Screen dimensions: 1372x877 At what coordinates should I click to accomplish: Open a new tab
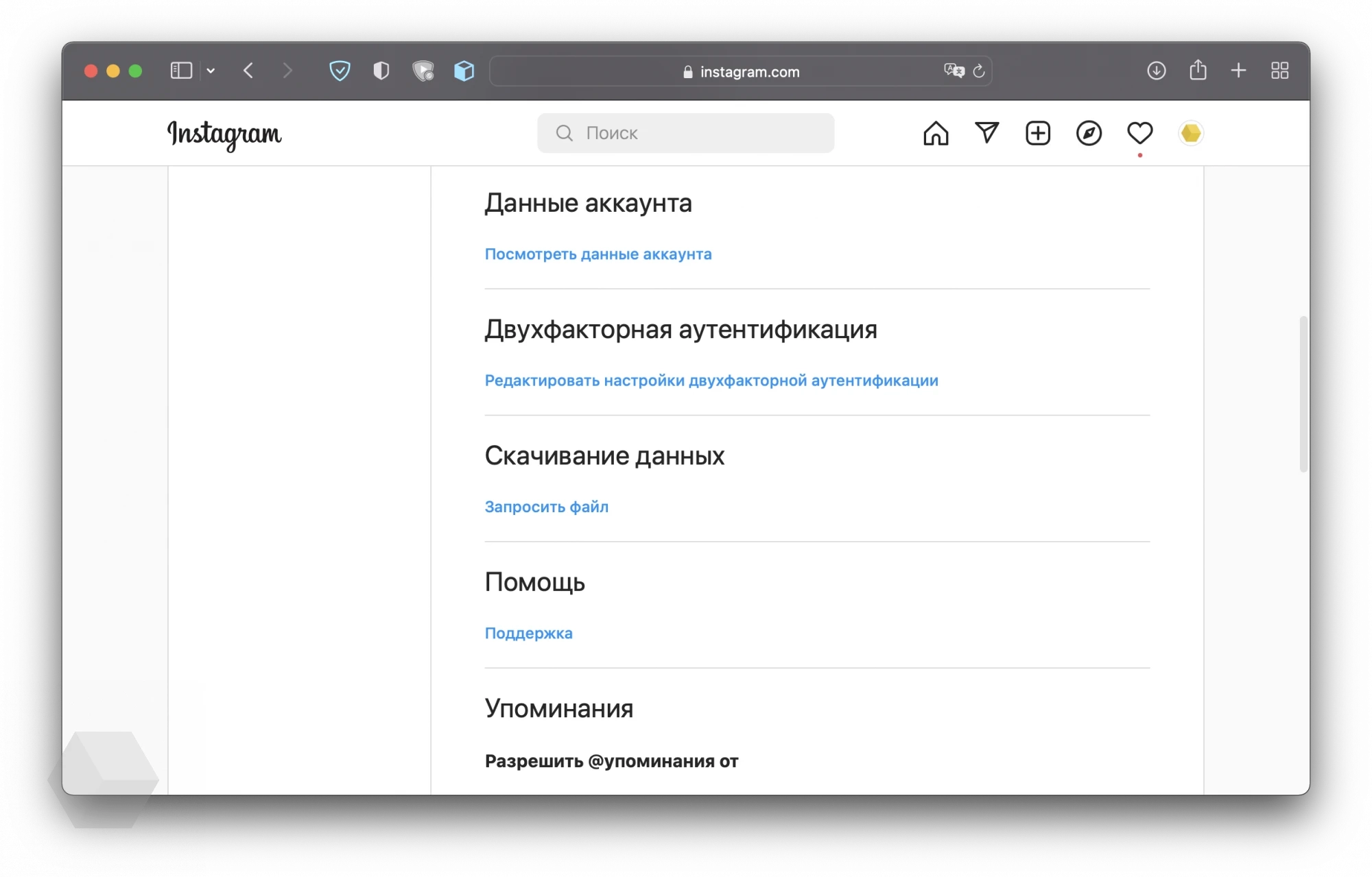click(1238, 71)
